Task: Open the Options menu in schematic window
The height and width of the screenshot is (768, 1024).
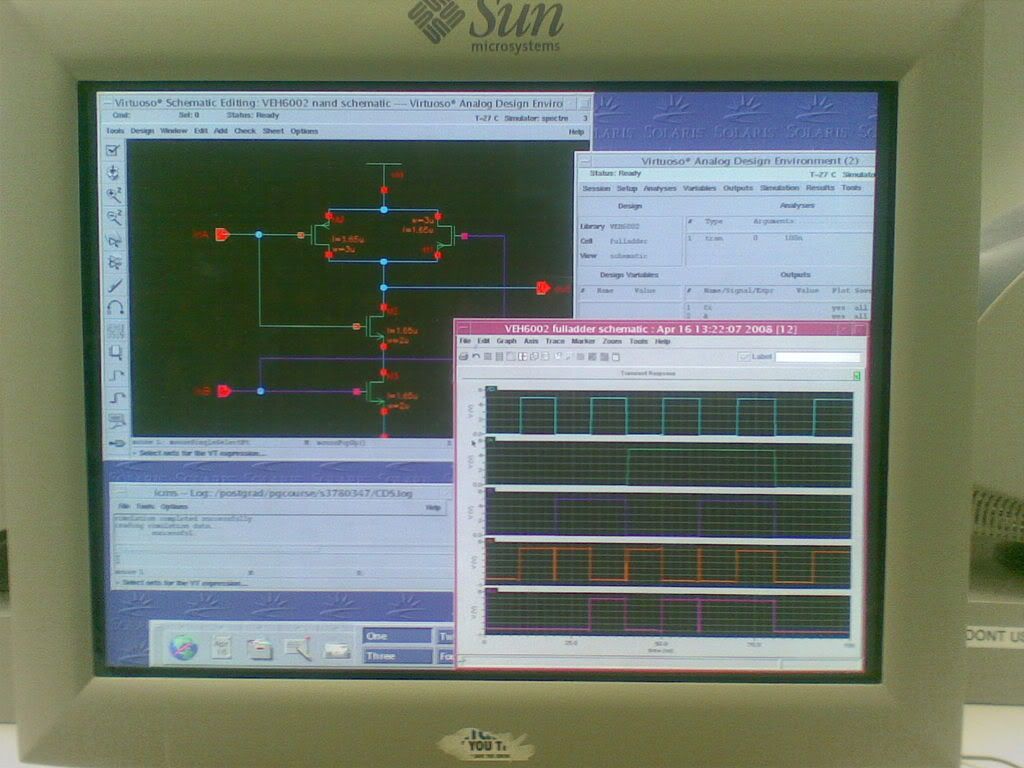Action: coord(304,131)
